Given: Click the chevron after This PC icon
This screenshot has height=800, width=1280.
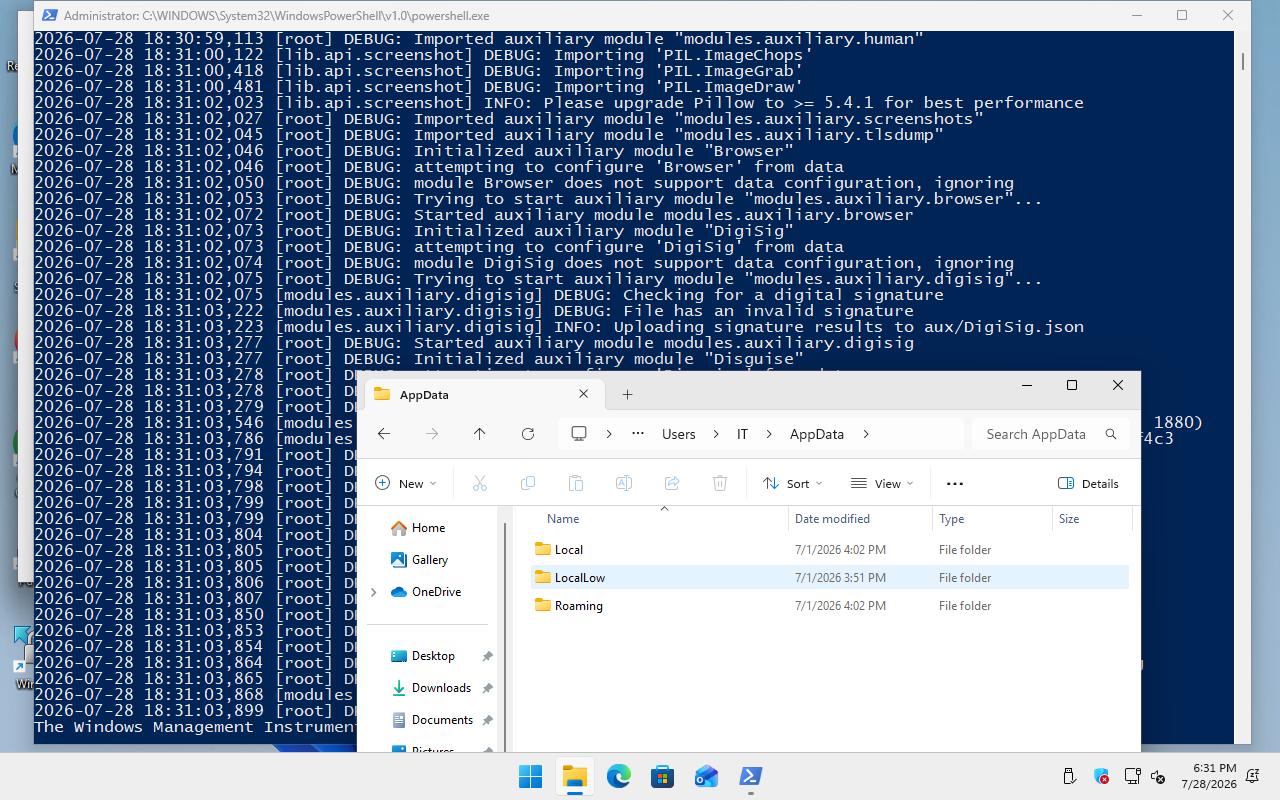Looking at the screenshot, I should (608, 434).
